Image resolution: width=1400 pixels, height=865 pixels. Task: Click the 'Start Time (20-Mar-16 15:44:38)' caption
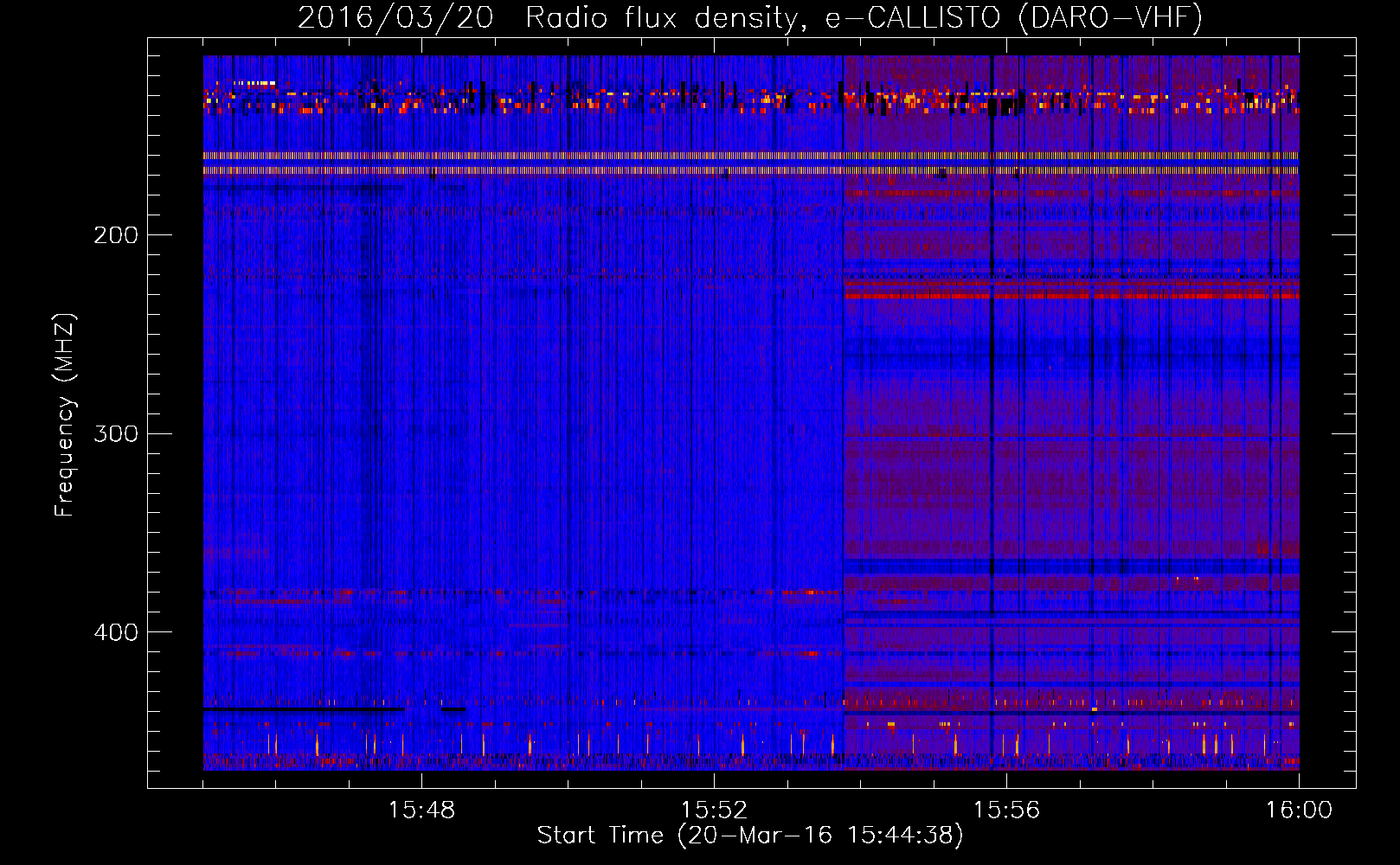pos(750,836)
